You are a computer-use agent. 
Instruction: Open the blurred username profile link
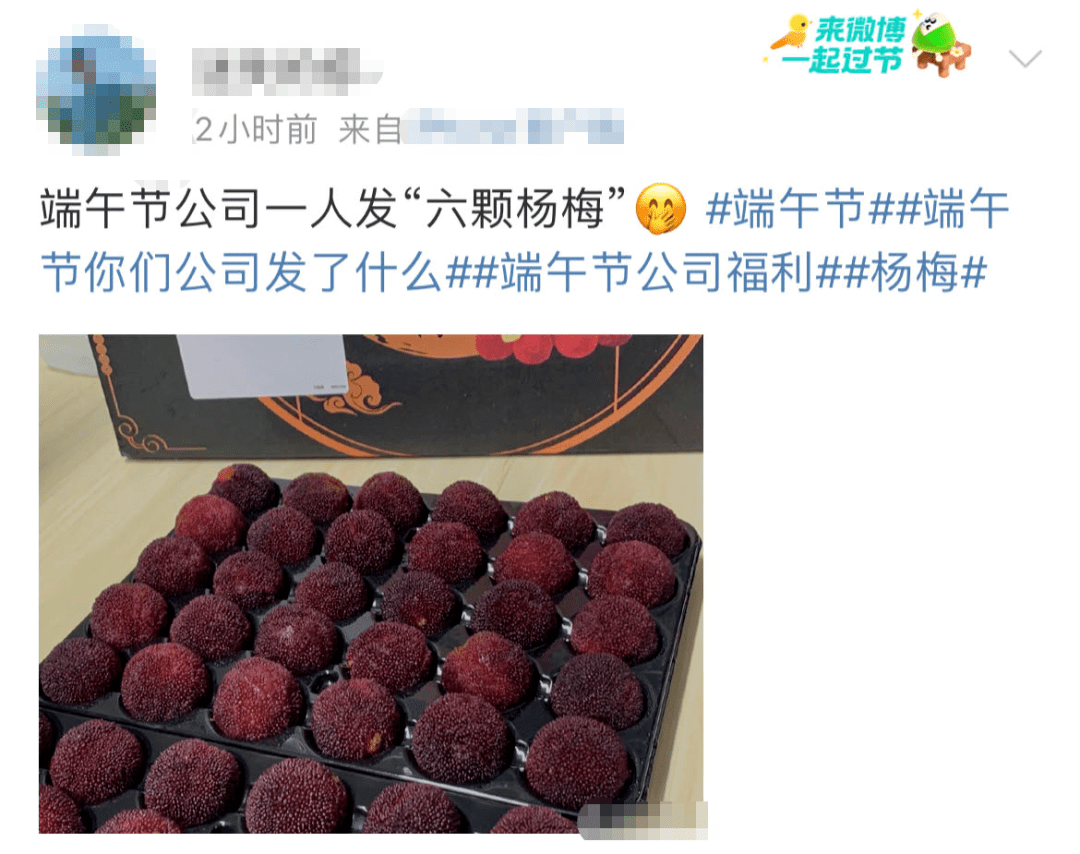tap(286, 71)
